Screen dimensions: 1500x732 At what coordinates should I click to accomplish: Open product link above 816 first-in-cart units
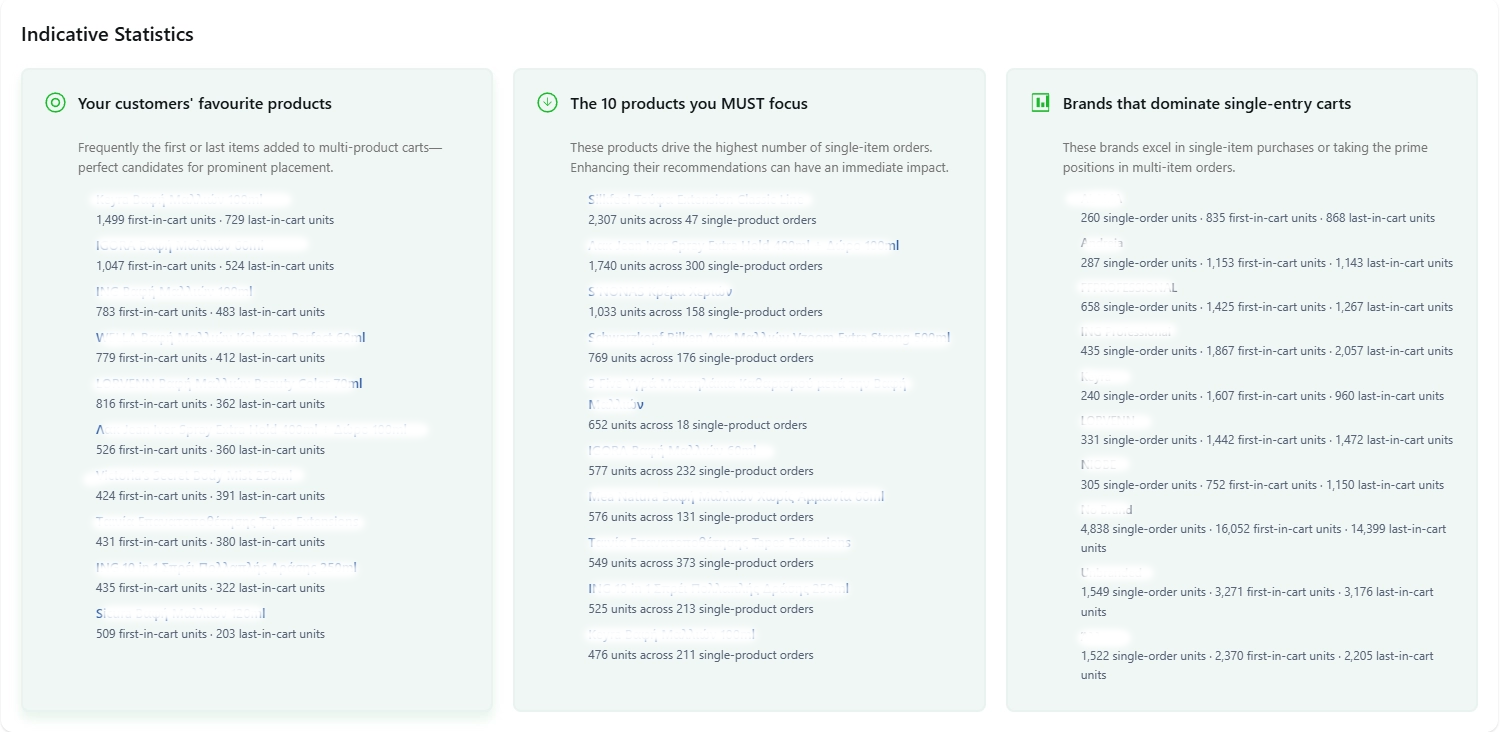(229, 383)
